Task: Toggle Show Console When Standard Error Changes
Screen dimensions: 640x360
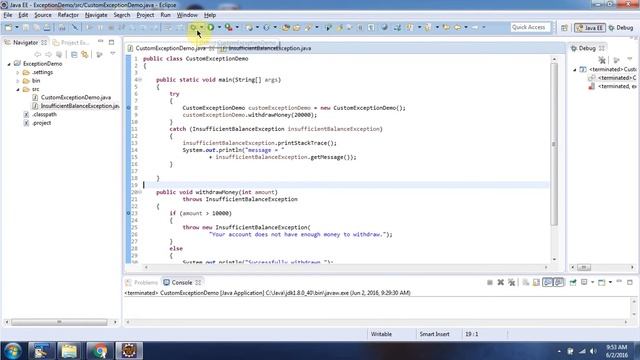Action: tap(559, 282)
